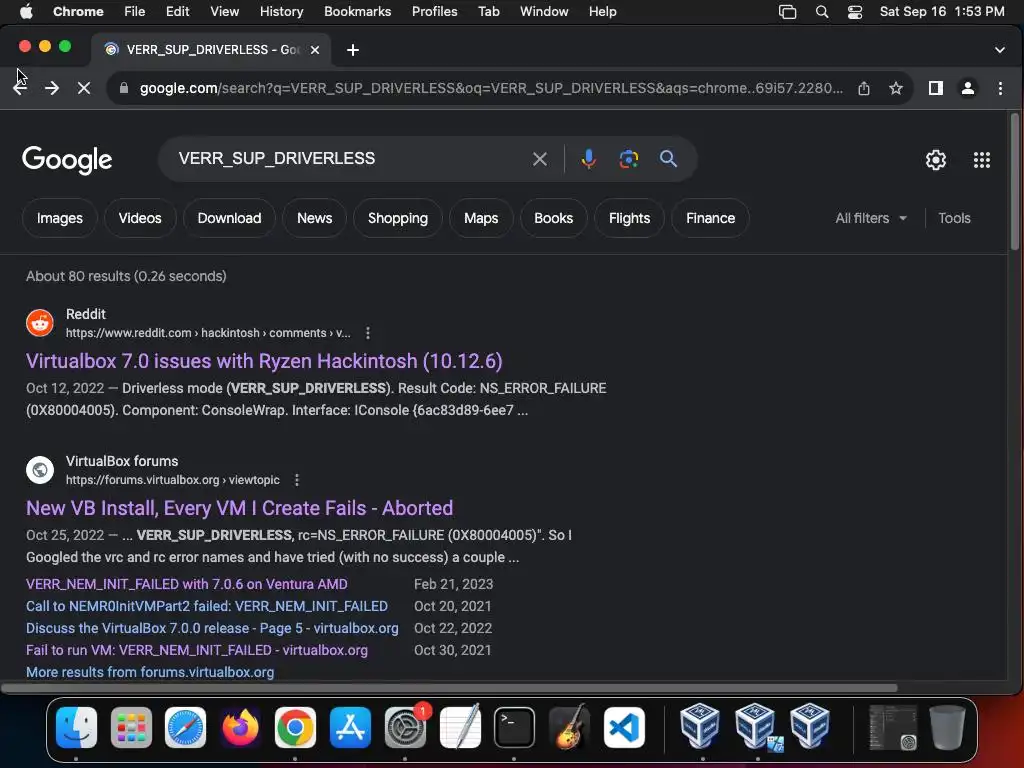Toggle the Chrome side panel icon
Viewport: 1024px width, 768px height.
click(935, 88)
